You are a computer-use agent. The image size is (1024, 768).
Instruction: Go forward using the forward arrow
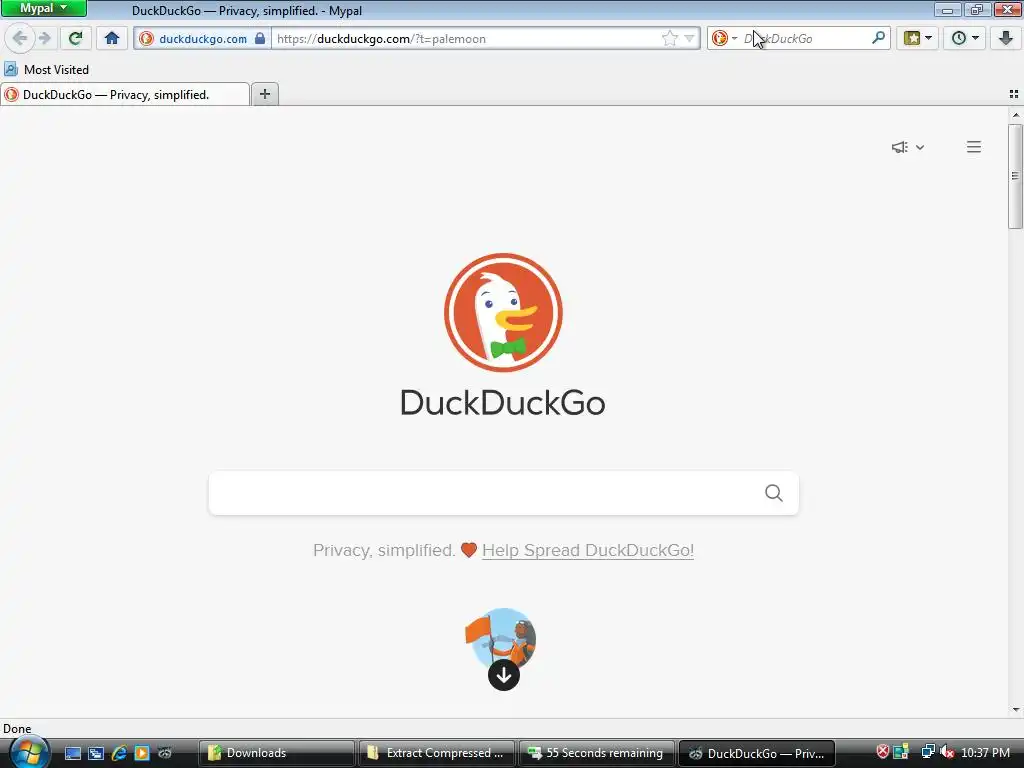coord(44,38)
